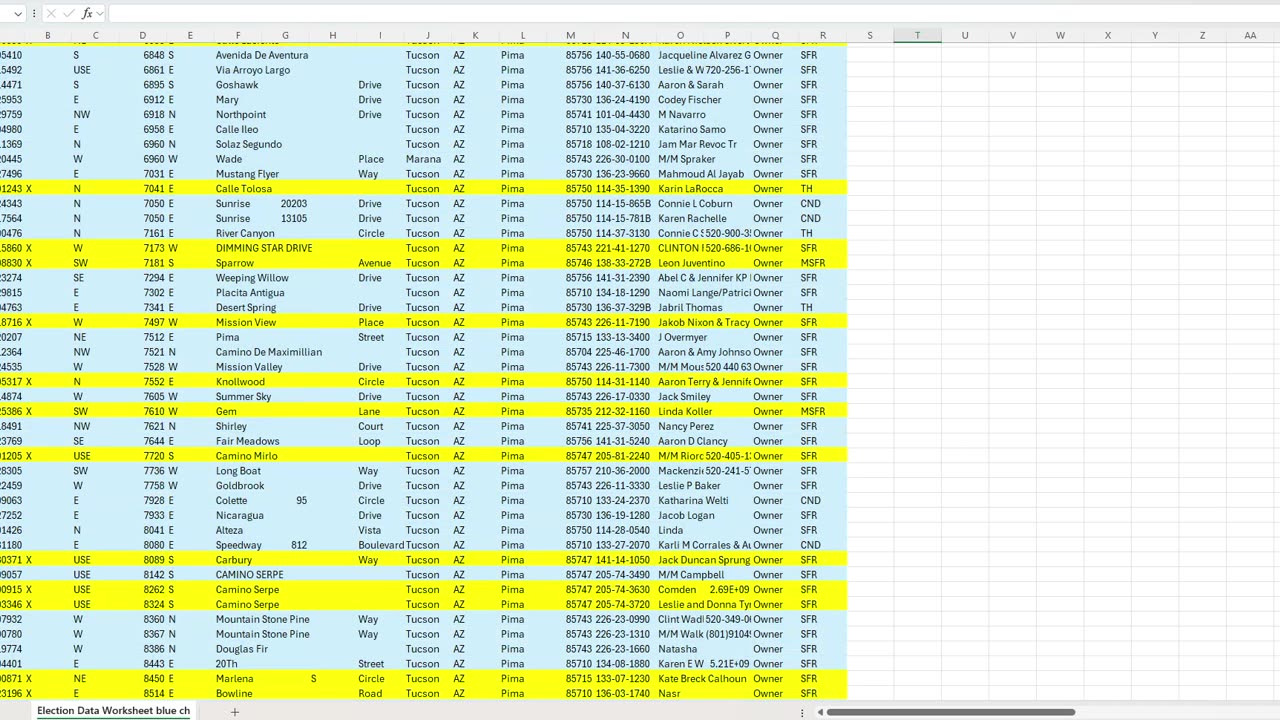Click the three-dot handle left of the scrollbar
The image size is (1280, 720).
802,712
